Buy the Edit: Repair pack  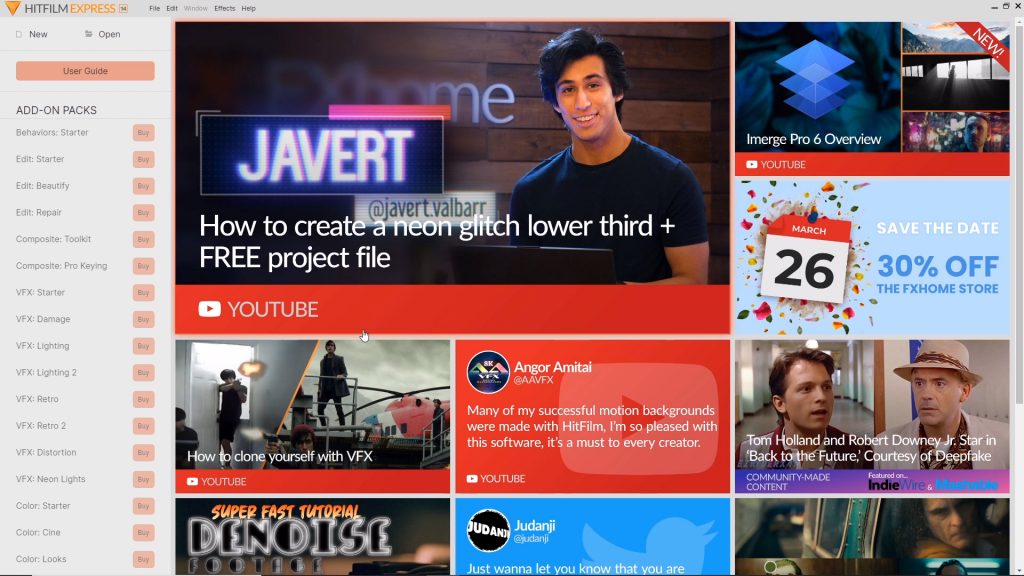(x=144, y=213)
